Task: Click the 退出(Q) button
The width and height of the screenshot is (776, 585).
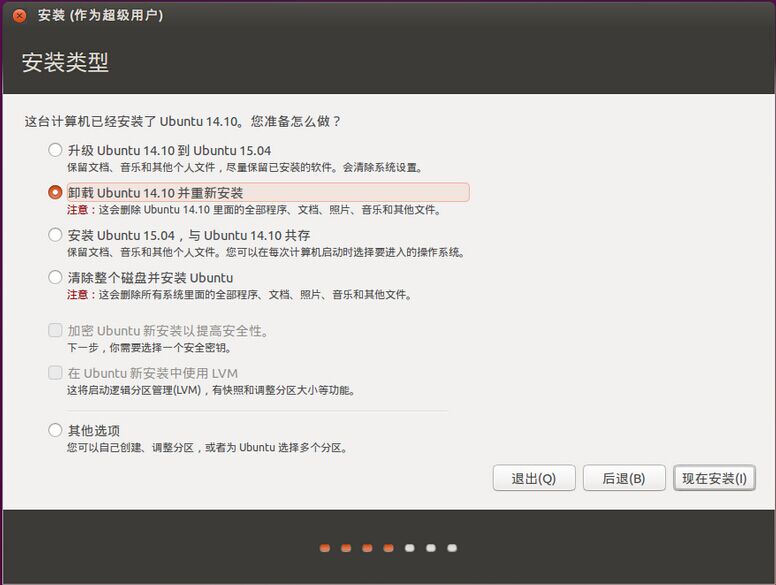Action: (x=534, y=478)
